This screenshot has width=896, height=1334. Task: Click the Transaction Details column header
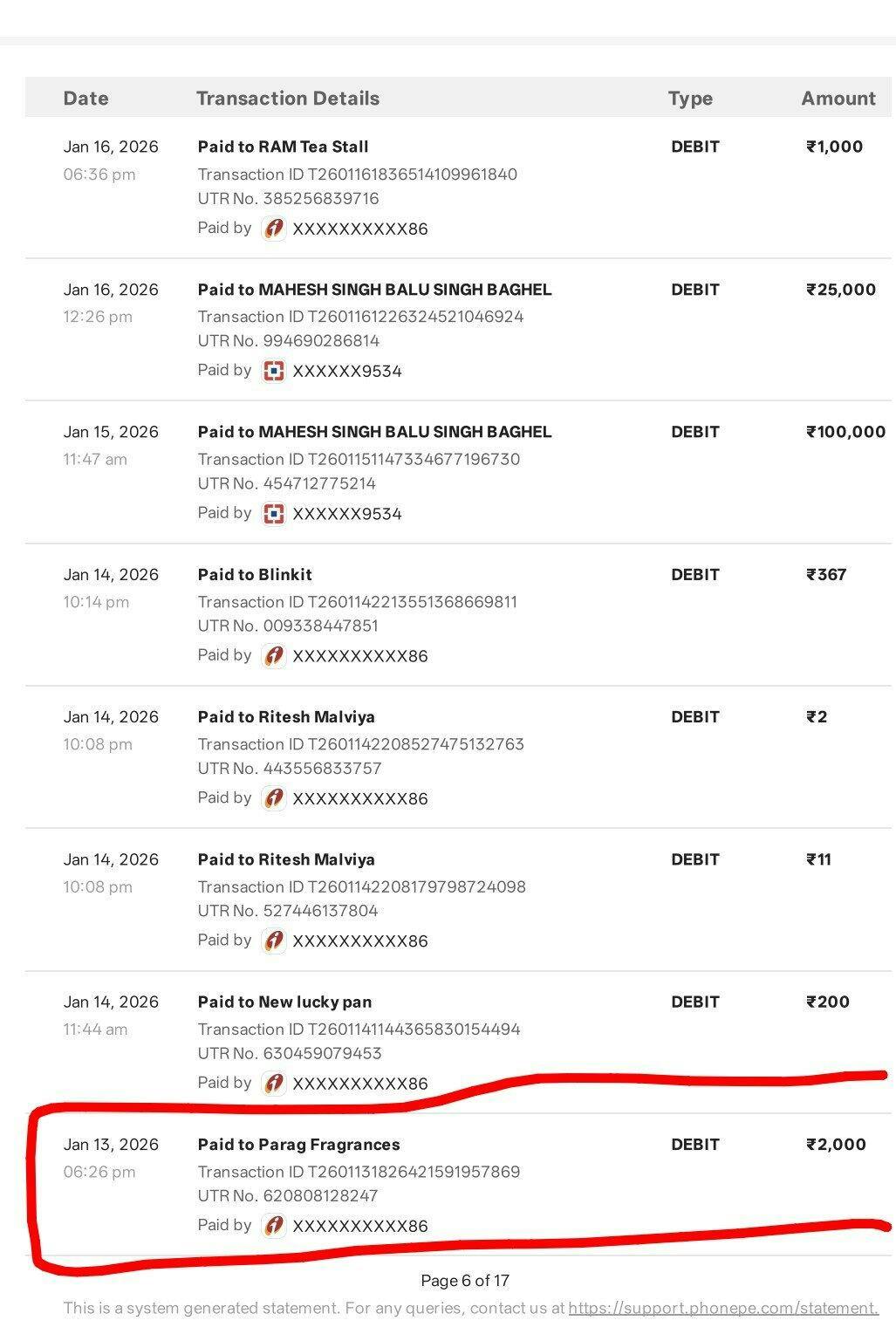coord(288,99)
